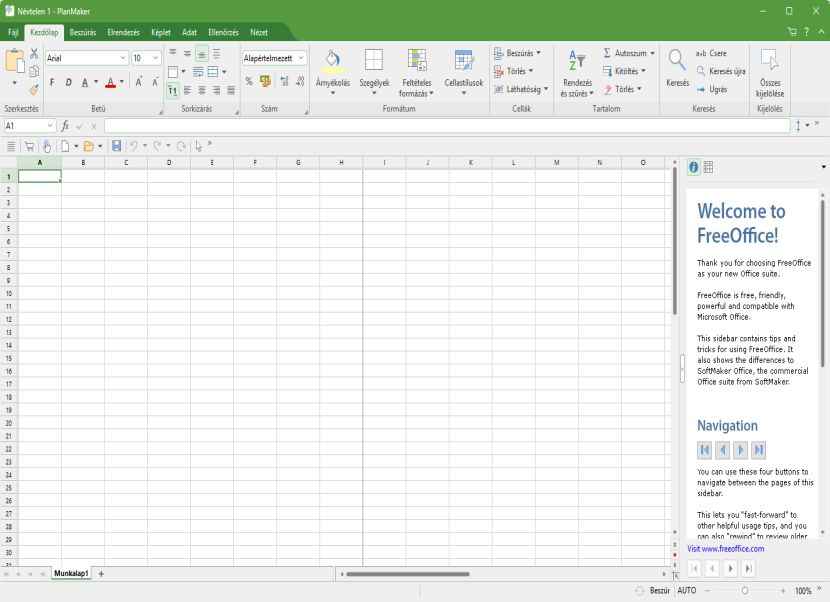The image size is (830, 602).
Task: Toggle justify horizontal alignment
Action: tap(231, 91)
